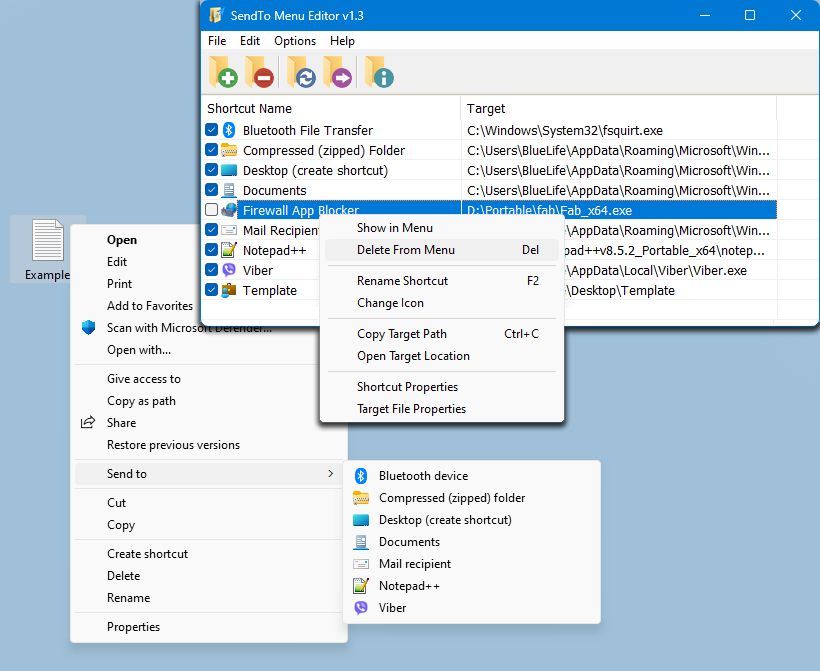Viewport: 820px width, 671px height.
Task: Click the Mail Recipient envelope icon in editor
Action: (x=229, y=230)
